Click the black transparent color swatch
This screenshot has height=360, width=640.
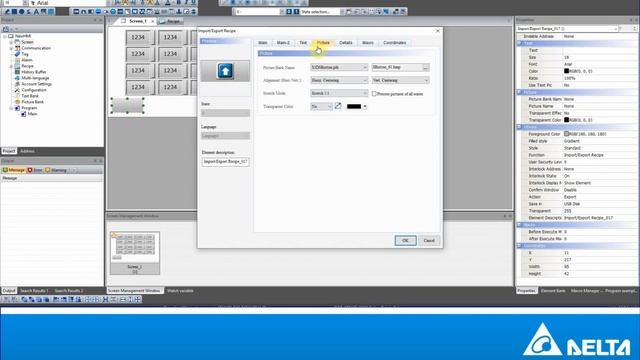point(353,107)
